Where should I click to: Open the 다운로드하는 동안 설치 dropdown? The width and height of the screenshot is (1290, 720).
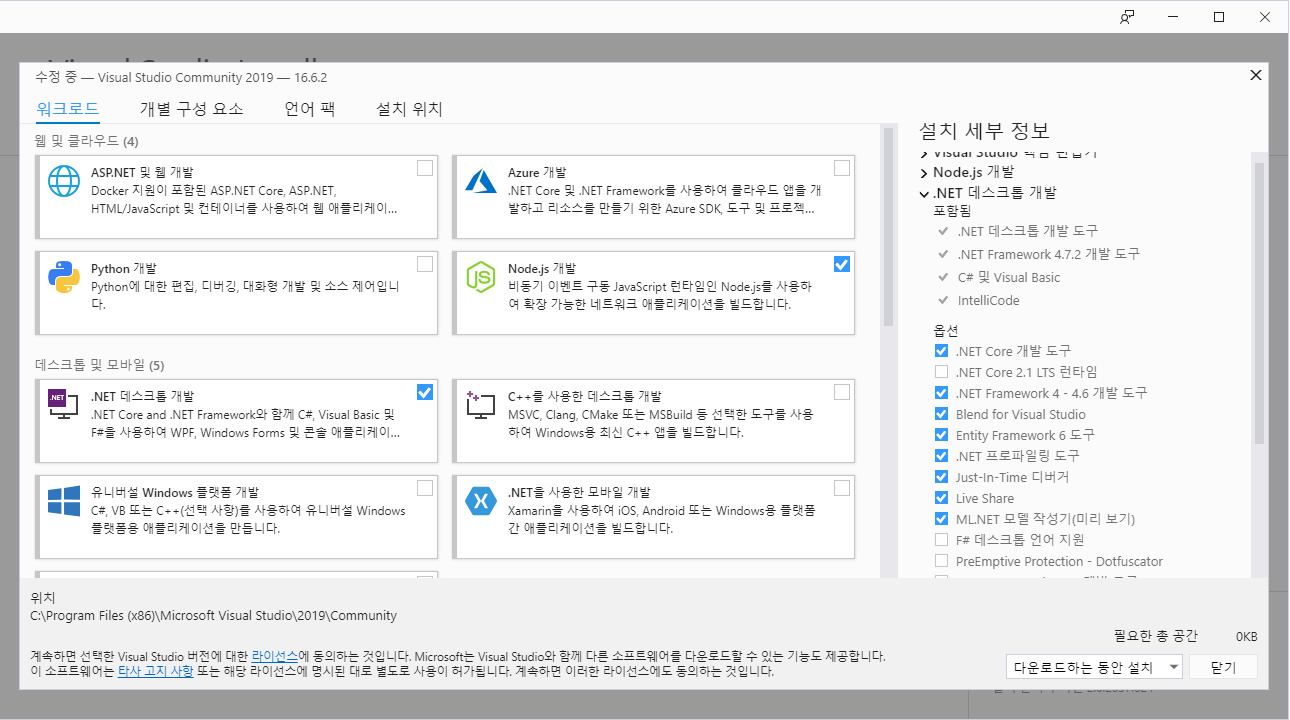tap(1094, 667)
